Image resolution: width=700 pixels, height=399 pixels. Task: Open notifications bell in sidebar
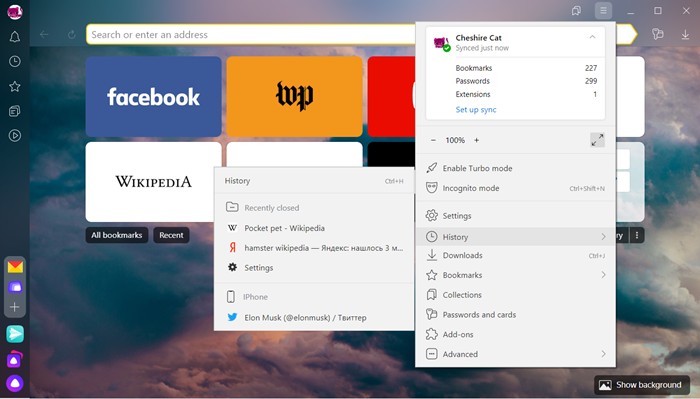pos(15,37)
